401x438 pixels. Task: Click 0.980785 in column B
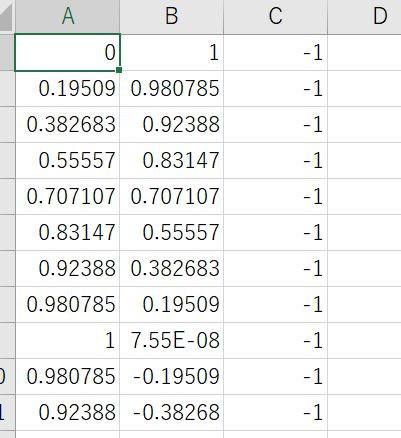pyautogui.click(x=171, y=89)
